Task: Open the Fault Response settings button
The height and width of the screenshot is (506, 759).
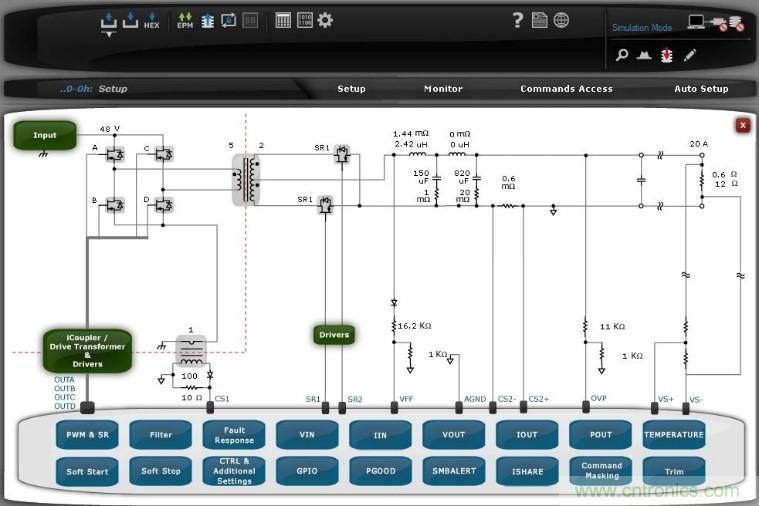Action: pos(234,435)
